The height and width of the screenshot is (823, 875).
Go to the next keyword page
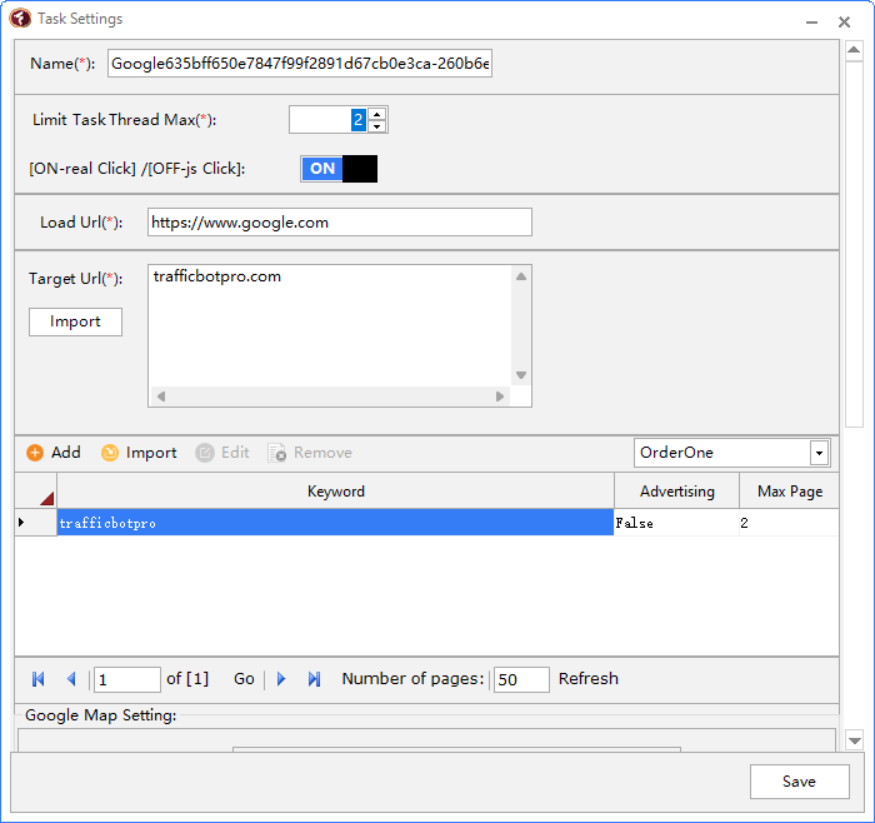[281, 679]
